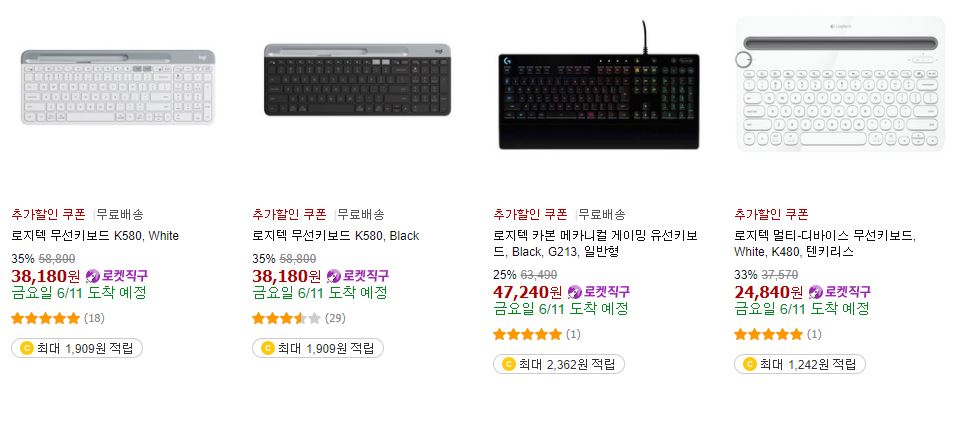
Task: Open the title 로지텍 무선키보드 K580, White
Action: point(95,236)
